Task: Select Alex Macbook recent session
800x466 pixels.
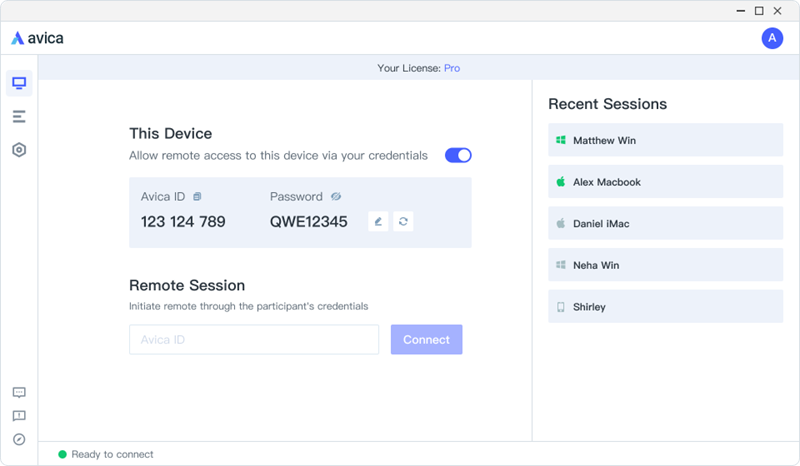Action: point(665,182)
